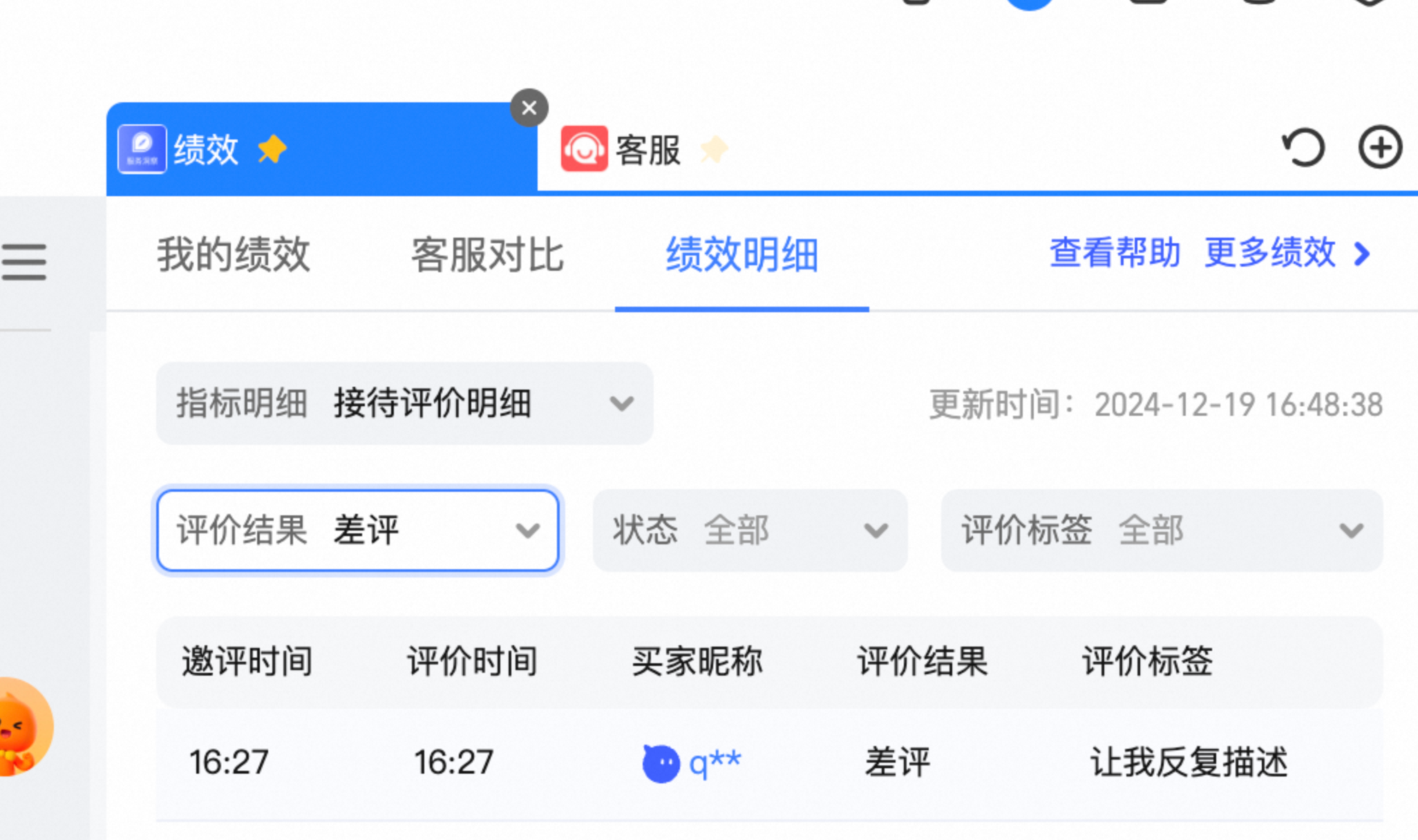Click chevron in 评价结果 filter

coord(527,531)
